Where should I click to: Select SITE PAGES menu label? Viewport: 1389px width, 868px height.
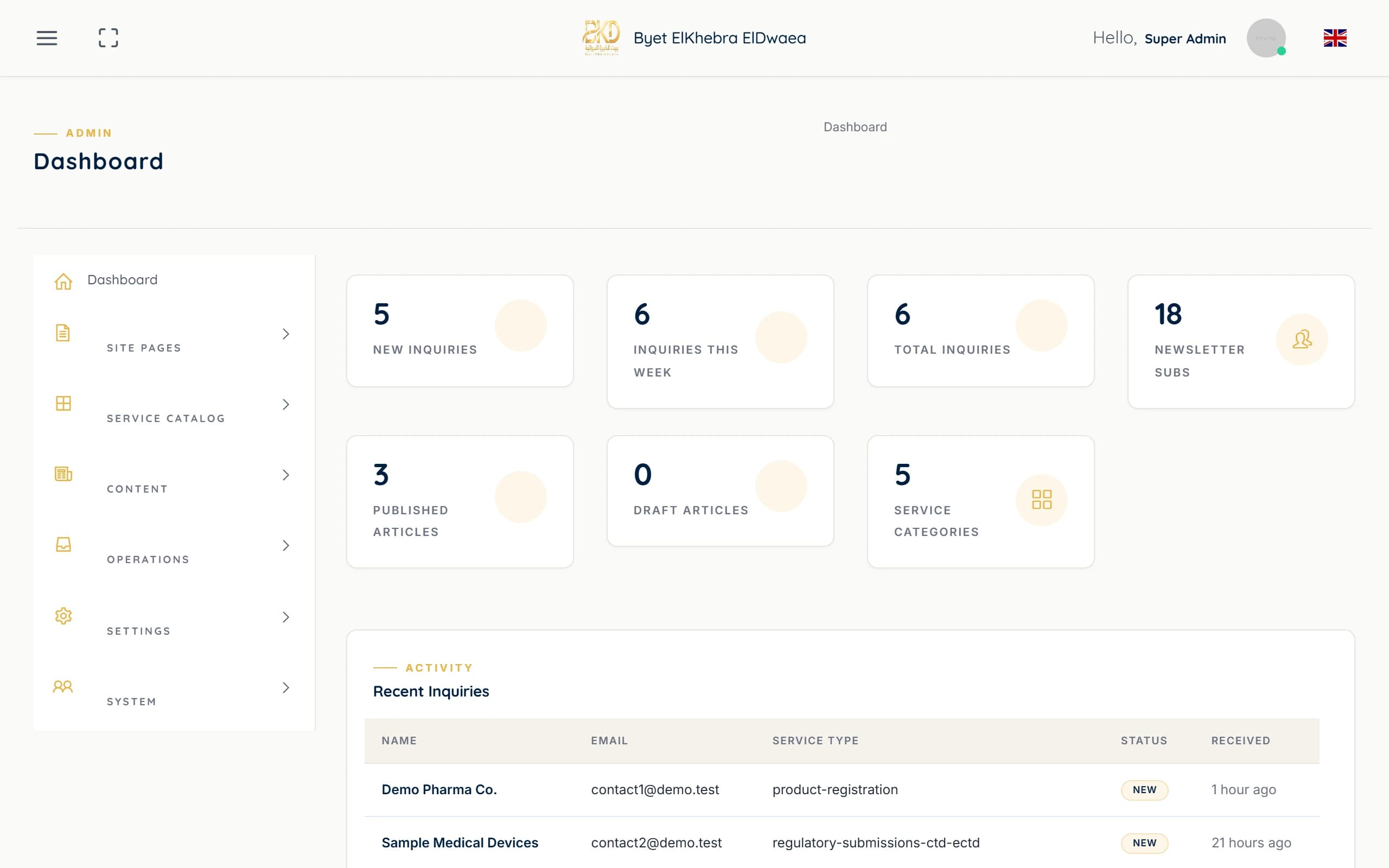point(144,348)
